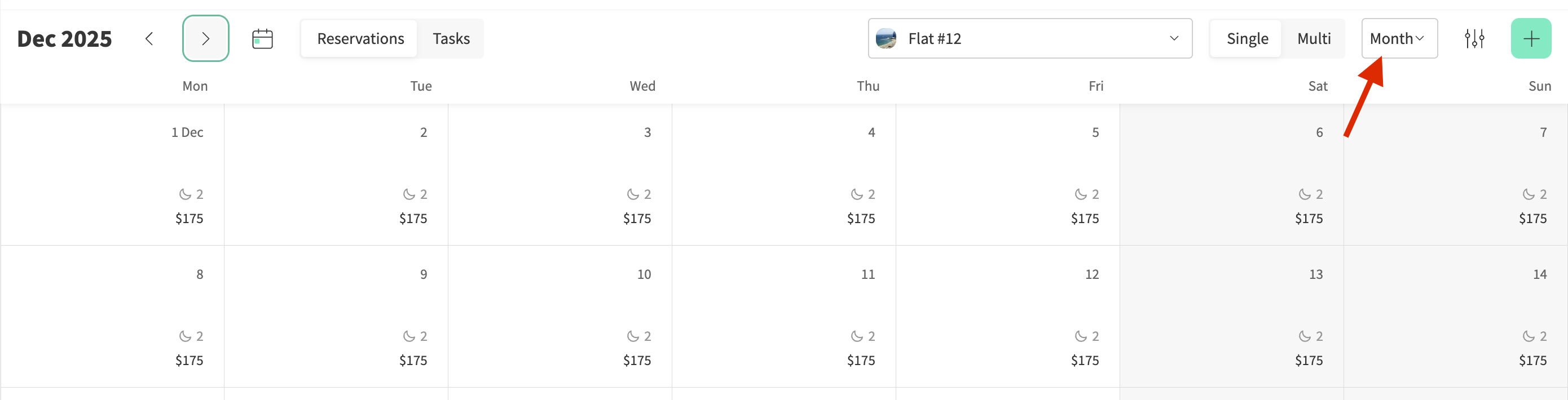This screenshot has width=1568, height=400.
Task: Open the Flat #12 property dropdown
Action: tap(1029, 39)
